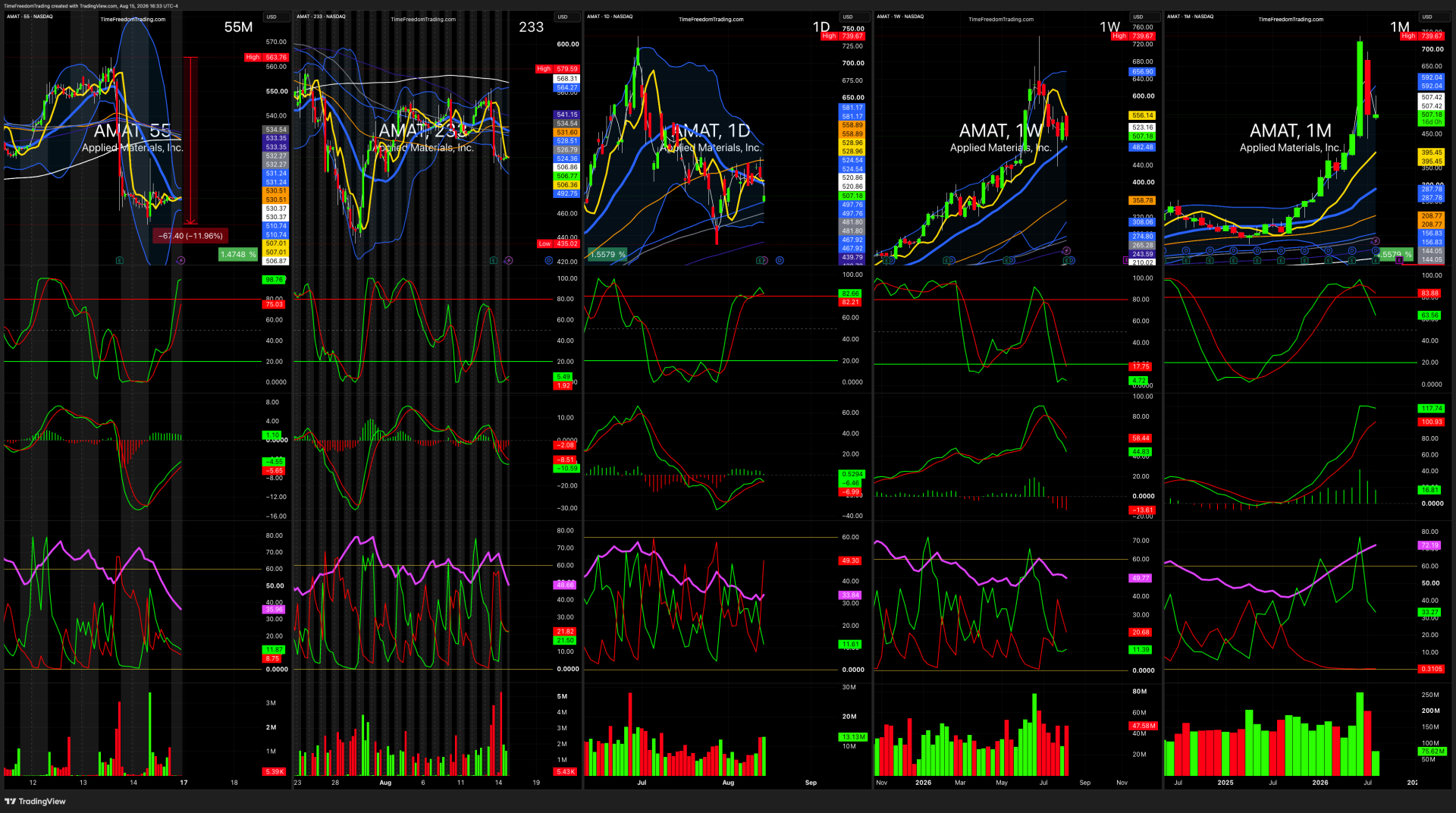
Task: Click the purple lightning event icon on the 1W chart
Action: tap(1066, 250)
